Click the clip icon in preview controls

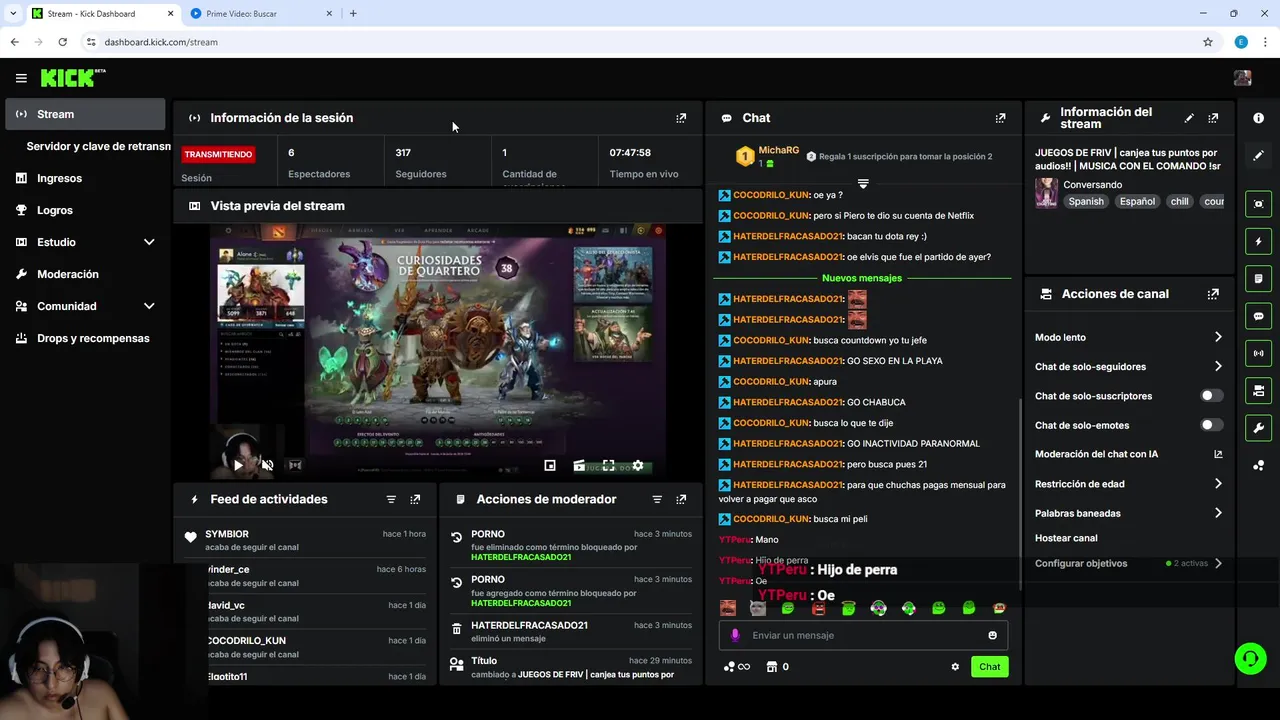click(579, 465)
